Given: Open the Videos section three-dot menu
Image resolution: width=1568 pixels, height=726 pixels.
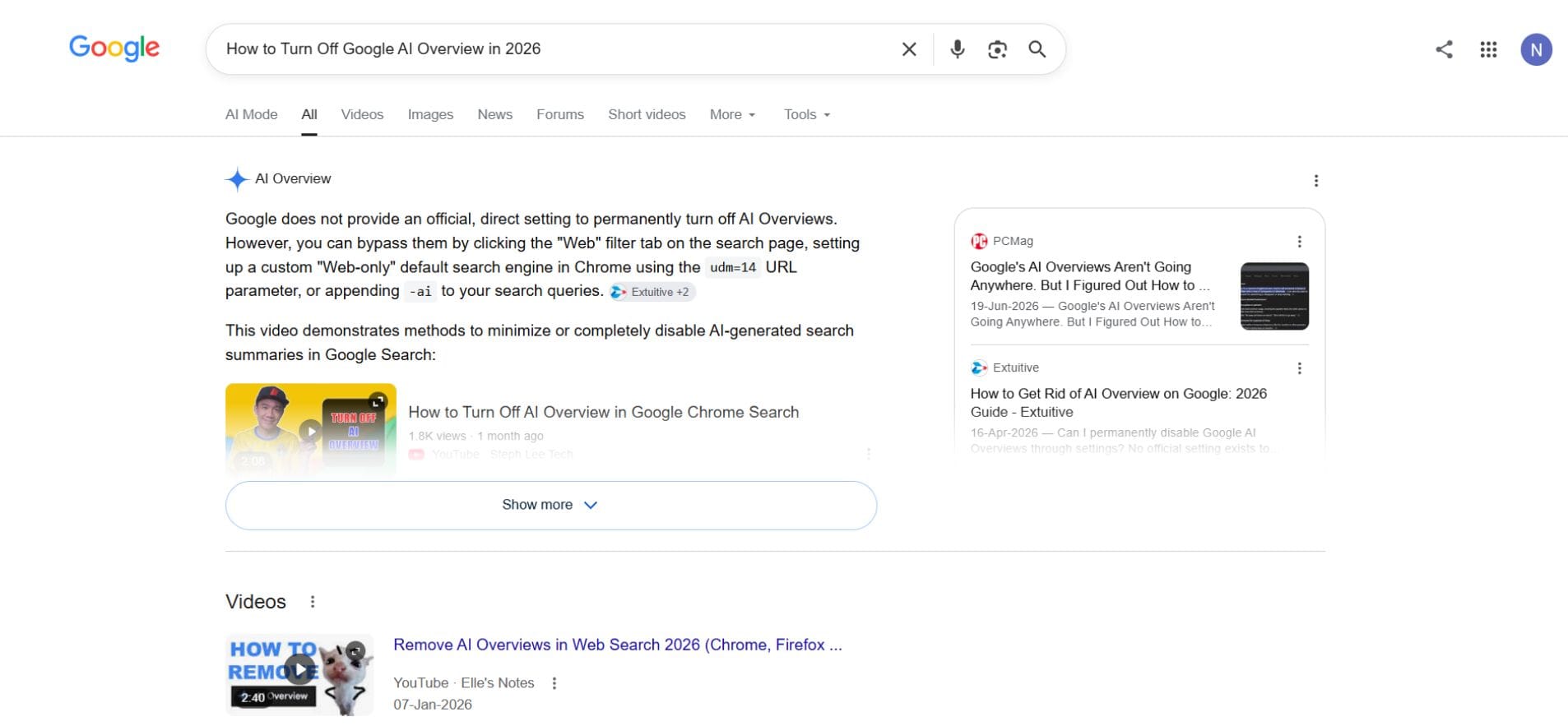Looking at the screenshot, I should point(313,602).
